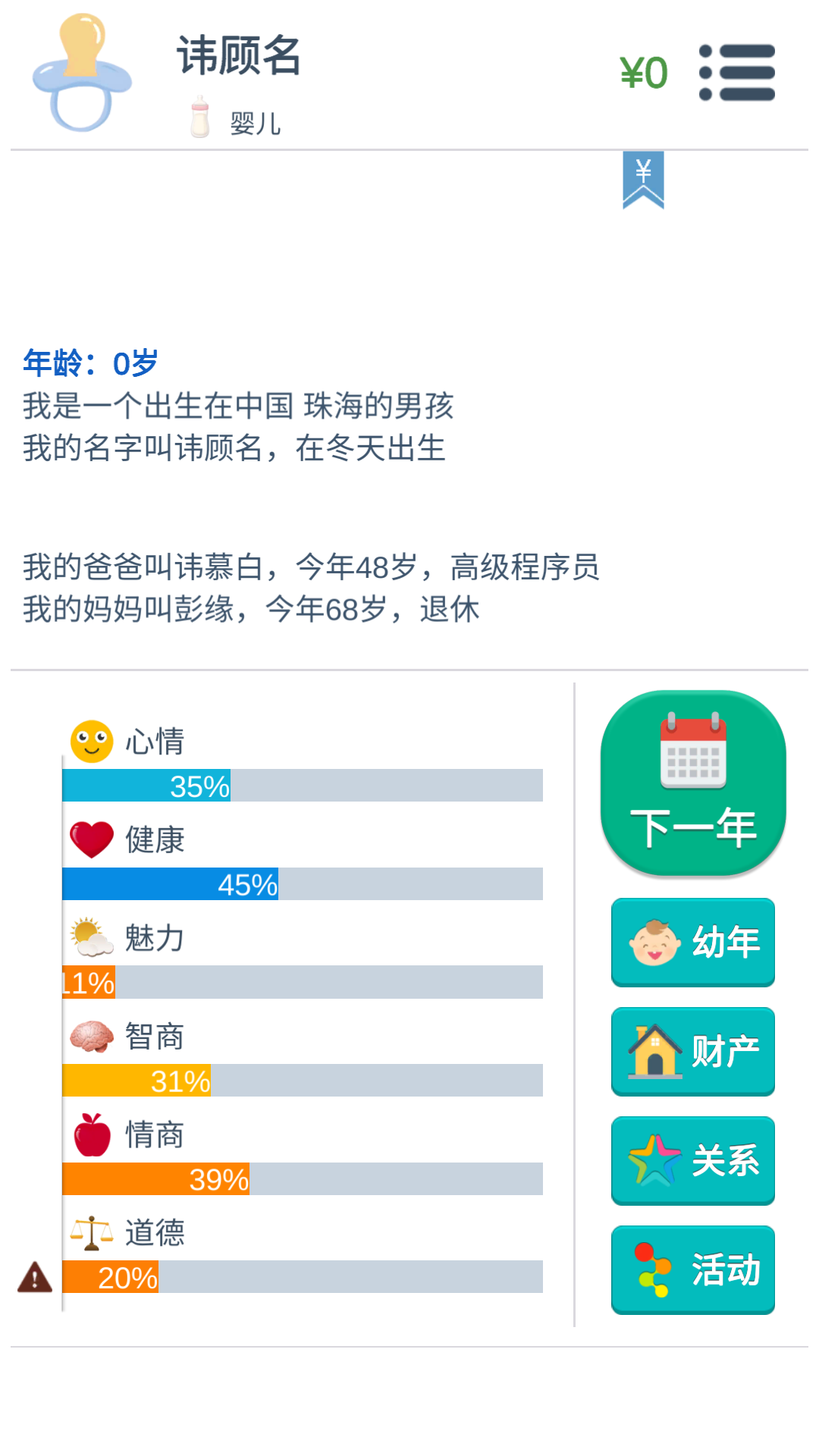Advance with the 下一年 button
The height and width of the screenshot is (1456, 819).
point(693,783)
